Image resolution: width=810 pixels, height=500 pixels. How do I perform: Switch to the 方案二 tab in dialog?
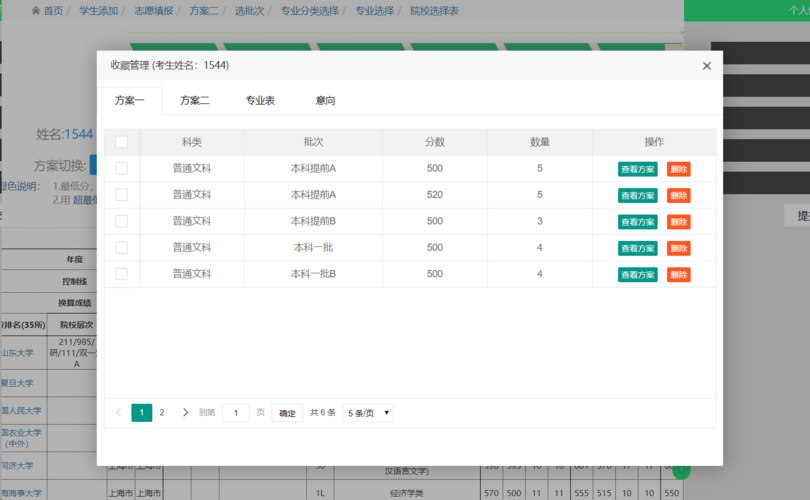pos(195,100)
